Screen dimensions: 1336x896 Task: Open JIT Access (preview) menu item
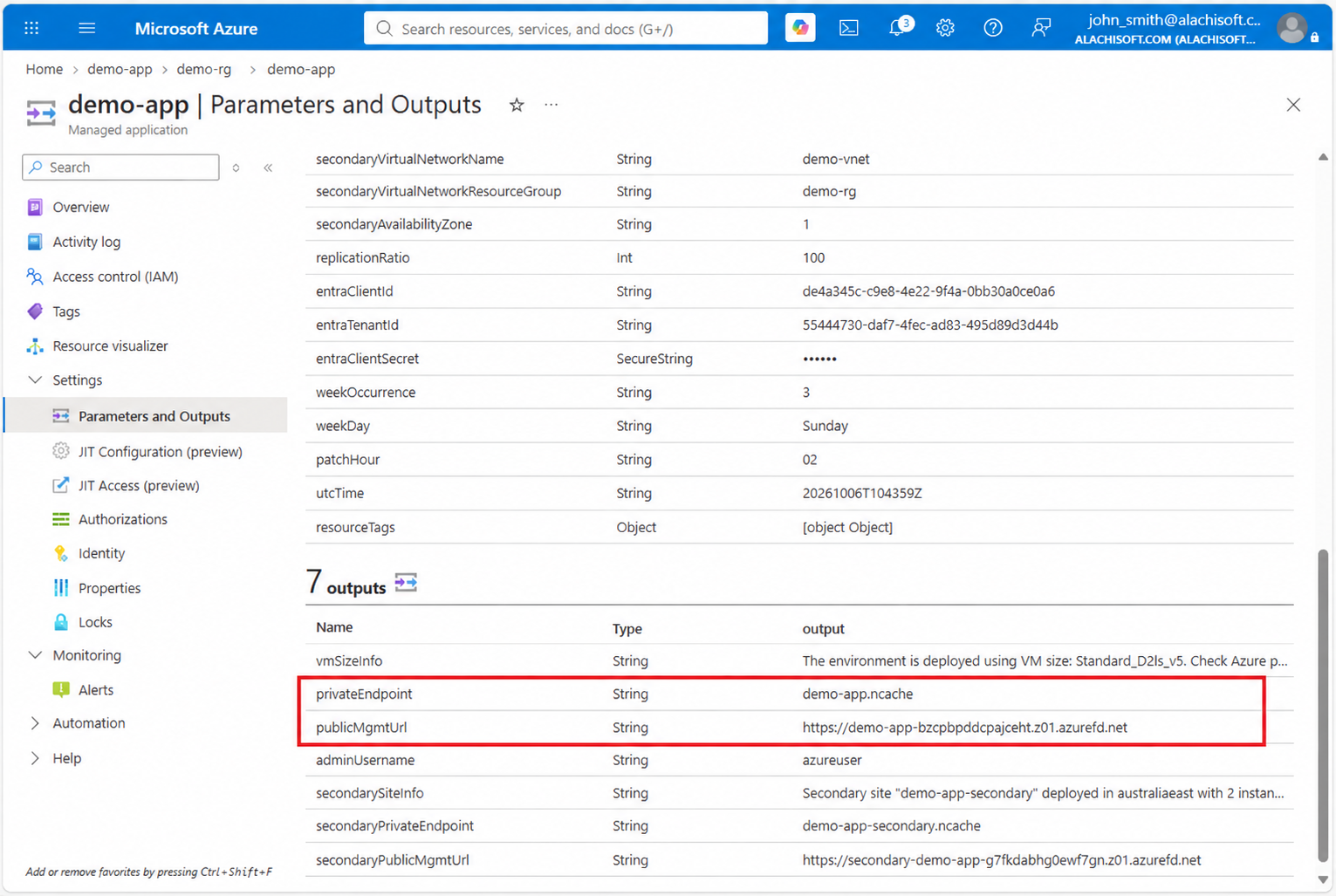click(139, 485)
